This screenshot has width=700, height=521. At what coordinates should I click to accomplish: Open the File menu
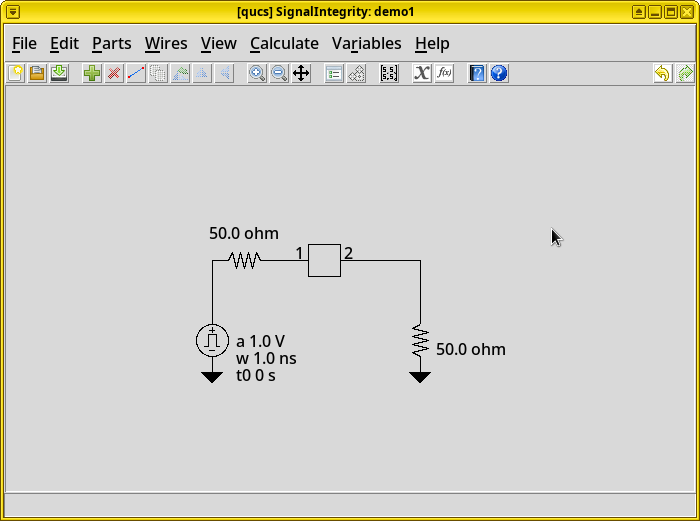[24, 43]
